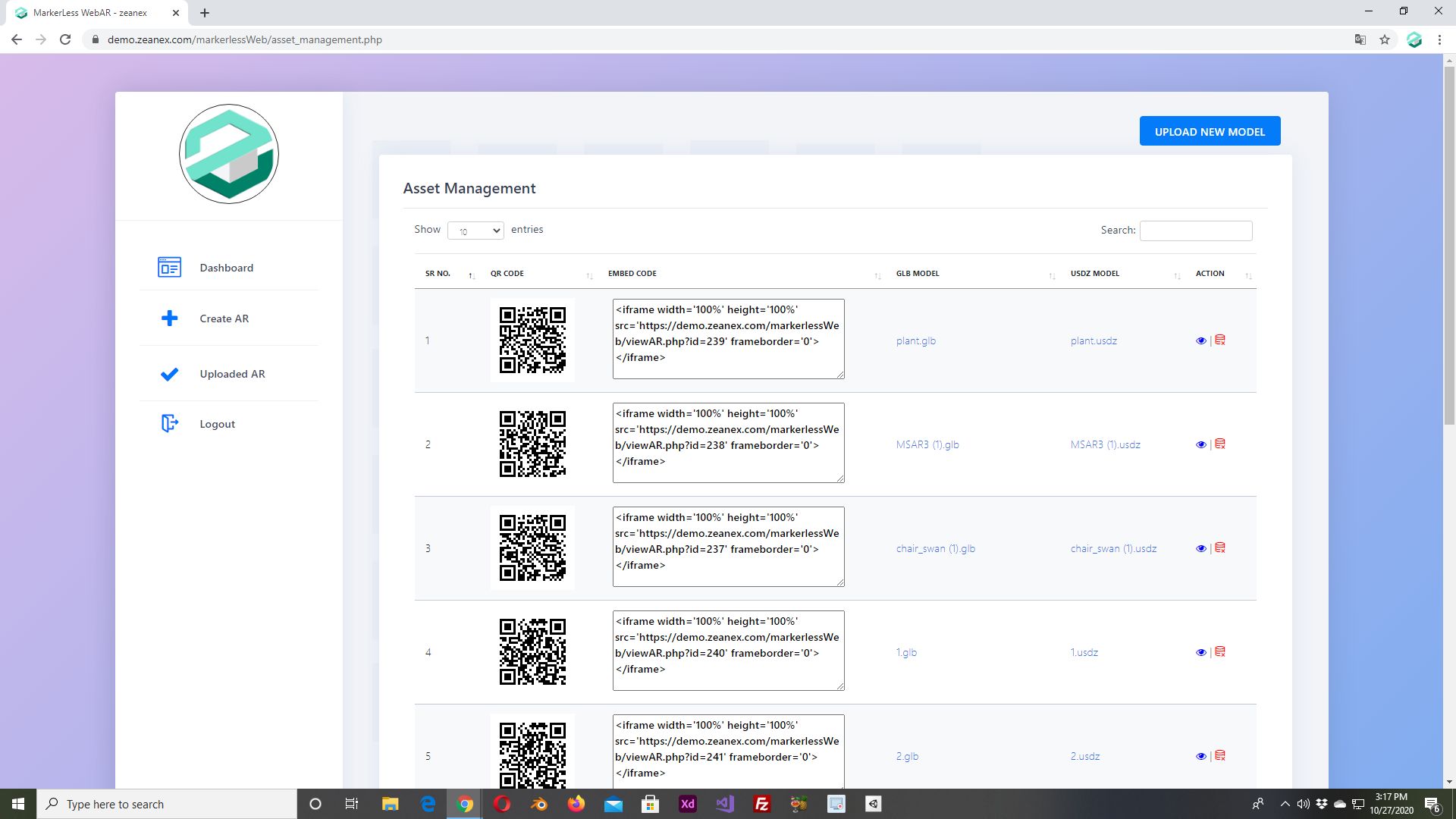Open the plant.usdz model link
Image resolution: width=1456 pixels, height=819 pixels.
(x=1094, y=341)
